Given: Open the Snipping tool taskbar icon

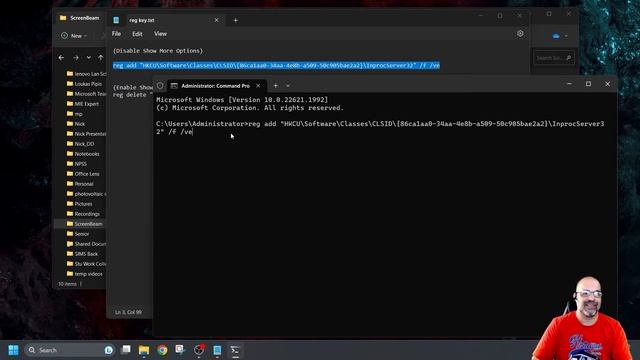Looking at the screenshot, I should [180, 350].
